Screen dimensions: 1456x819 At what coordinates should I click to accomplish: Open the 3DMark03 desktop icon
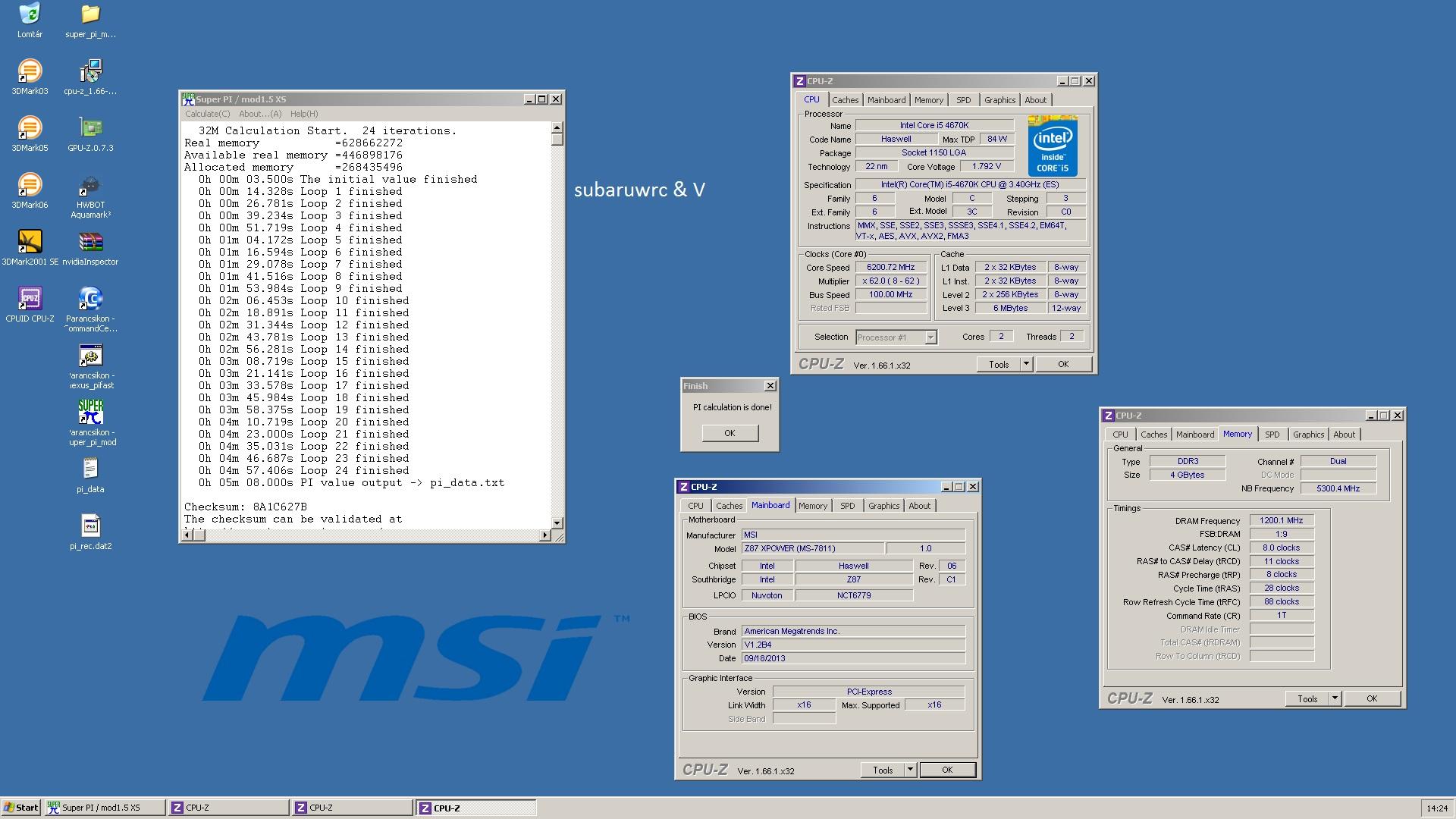30,71
